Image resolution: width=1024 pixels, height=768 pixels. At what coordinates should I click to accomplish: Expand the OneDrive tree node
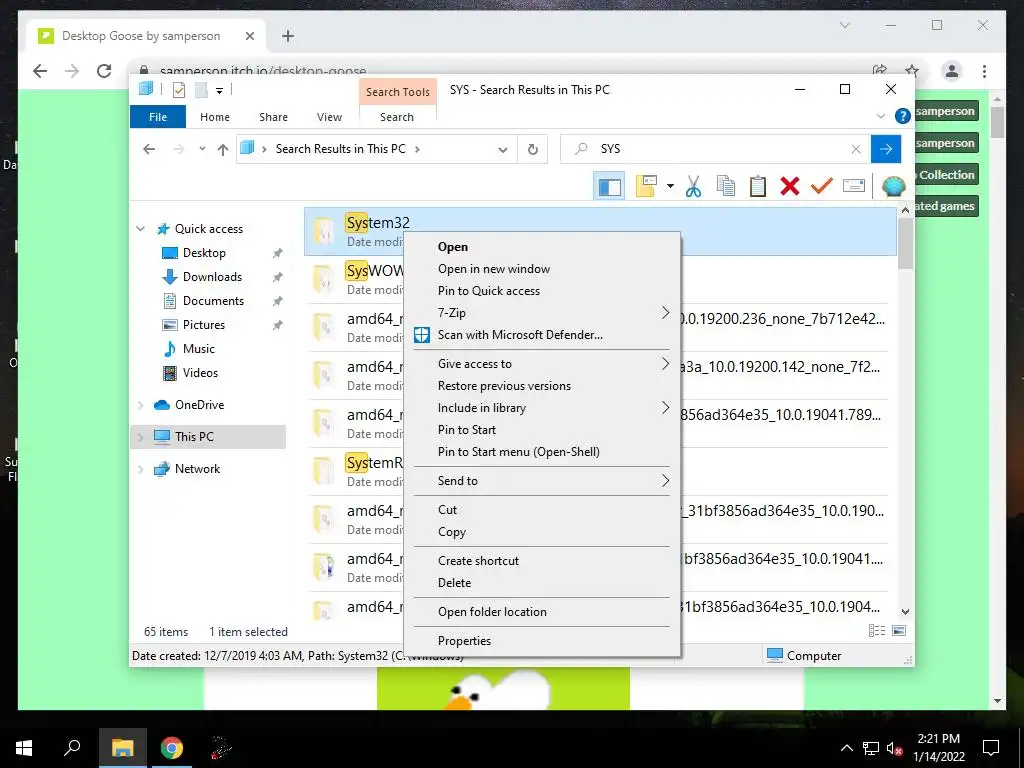click(140, 406)
